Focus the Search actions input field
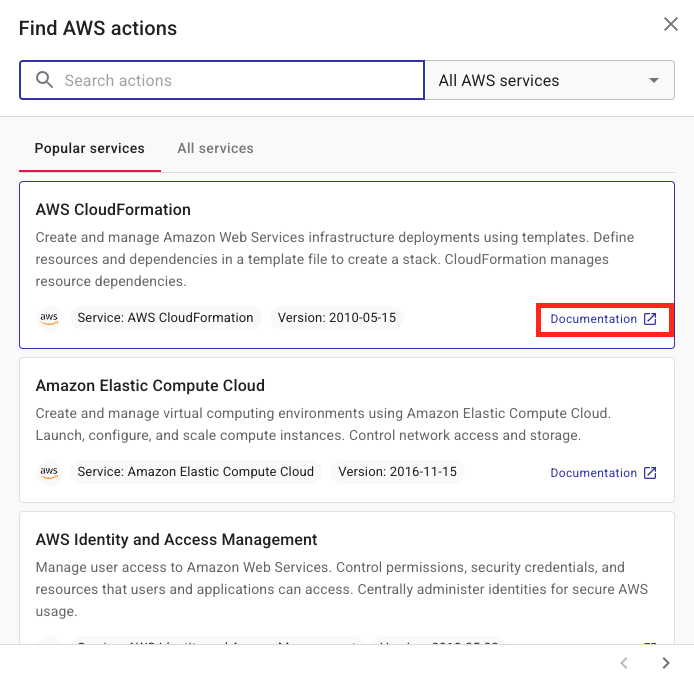Image resolution: width=694 pixels, height=677 pixels. click(x=222, y=80)
